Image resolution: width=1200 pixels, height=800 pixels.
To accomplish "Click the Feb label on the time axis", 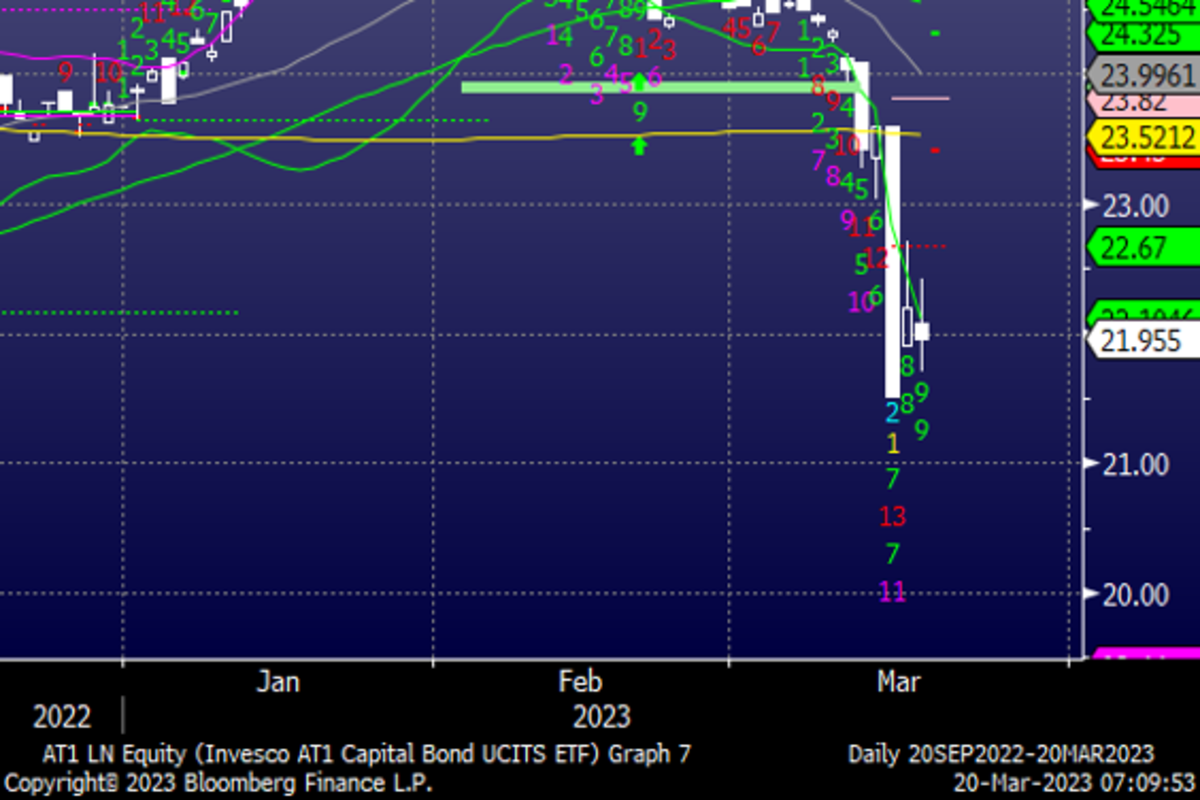I will [x=580, y=682].
